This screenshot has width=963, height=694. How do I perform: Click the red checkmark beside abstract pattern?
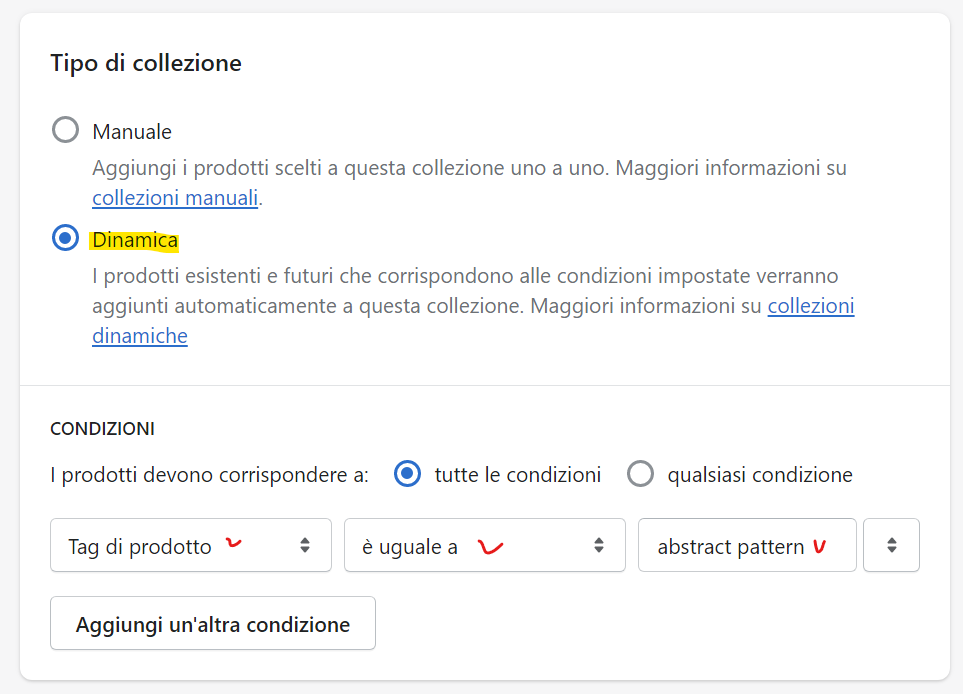click(820, 546)
